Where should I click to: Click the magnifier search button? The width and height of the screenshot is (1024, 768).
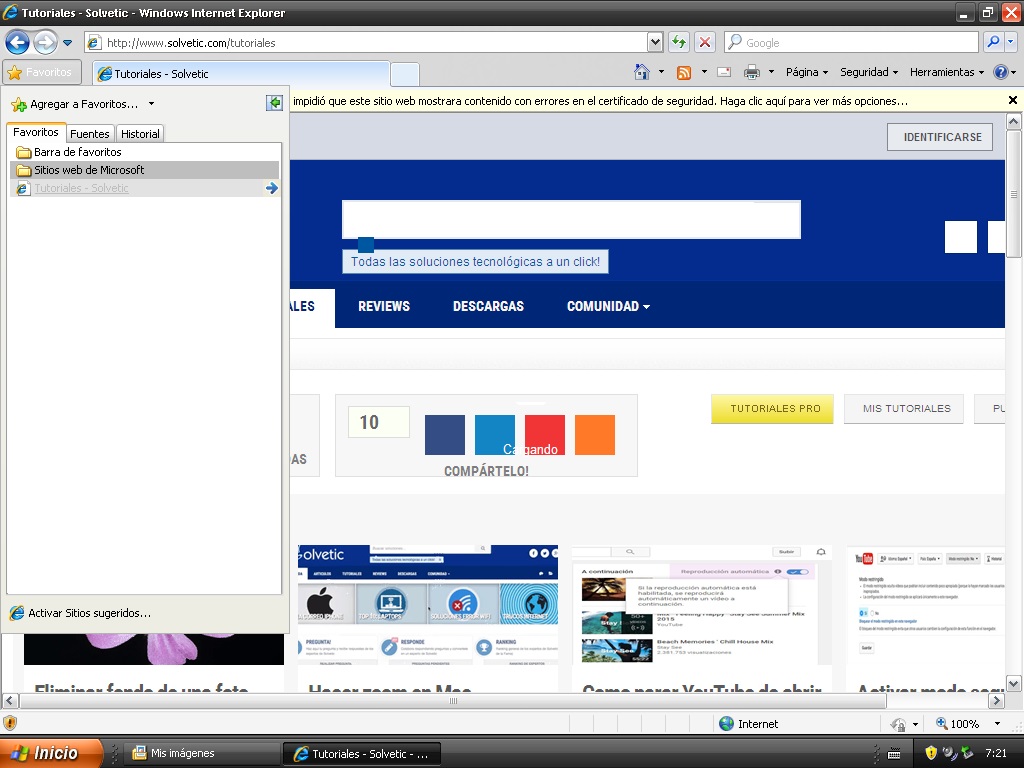(x=993, y=42)
